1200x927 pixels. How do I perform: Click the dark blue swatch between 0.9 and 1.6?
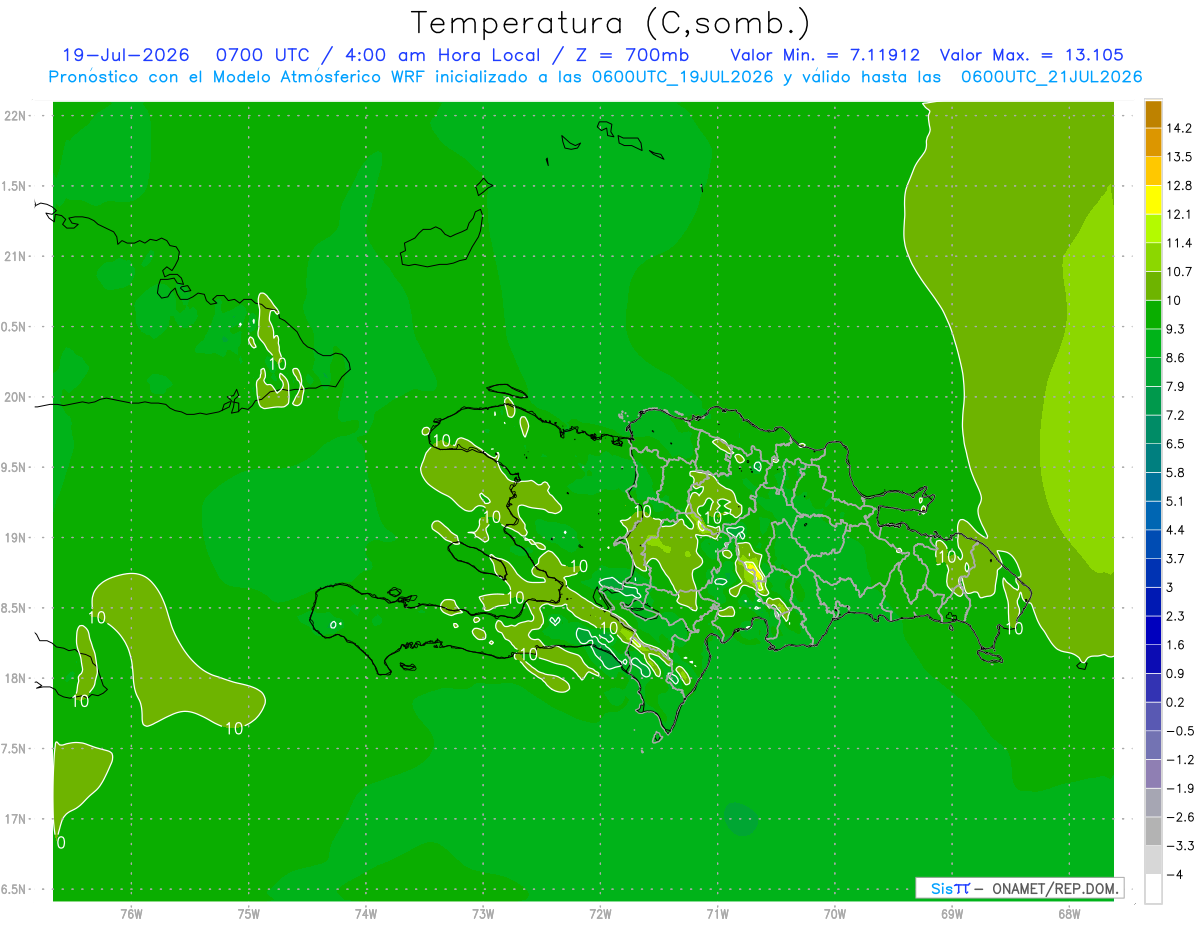[x=1153, y=659]
